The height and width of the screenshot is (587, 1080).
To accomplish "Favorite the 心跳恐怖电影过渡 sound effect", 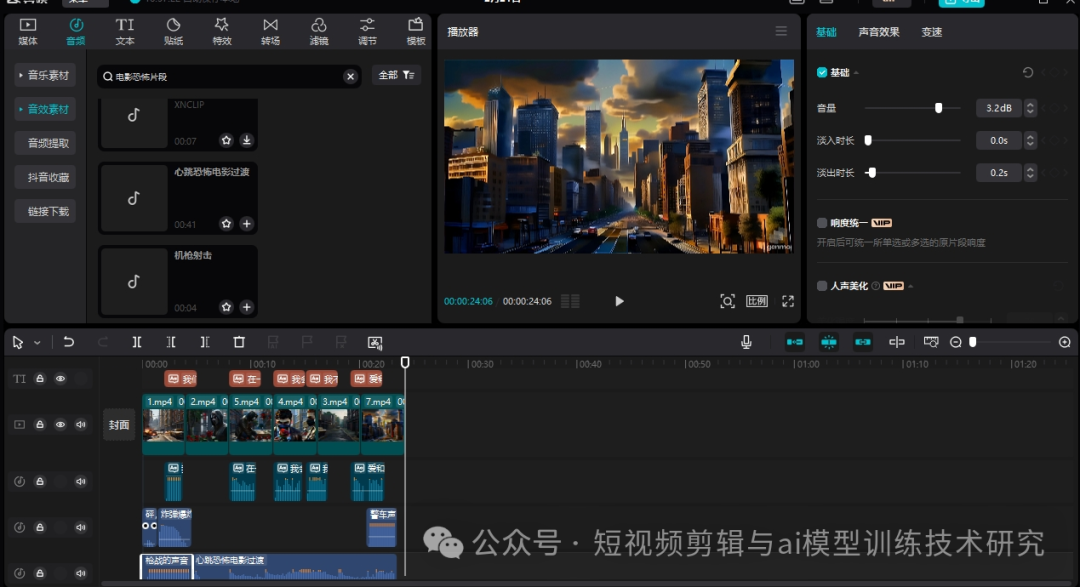I will click(x=226, y=224).
